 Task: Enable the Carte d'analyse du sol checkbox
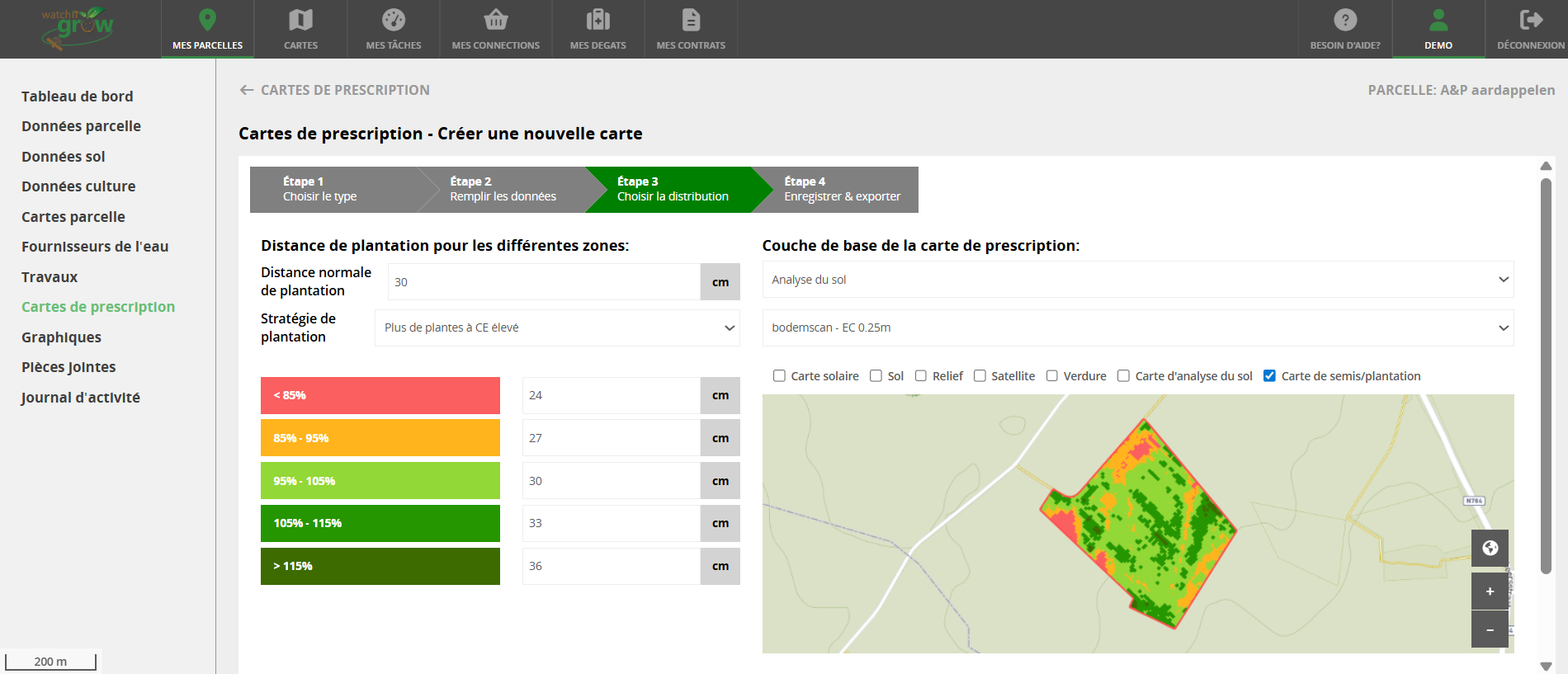coord(1123,376)
